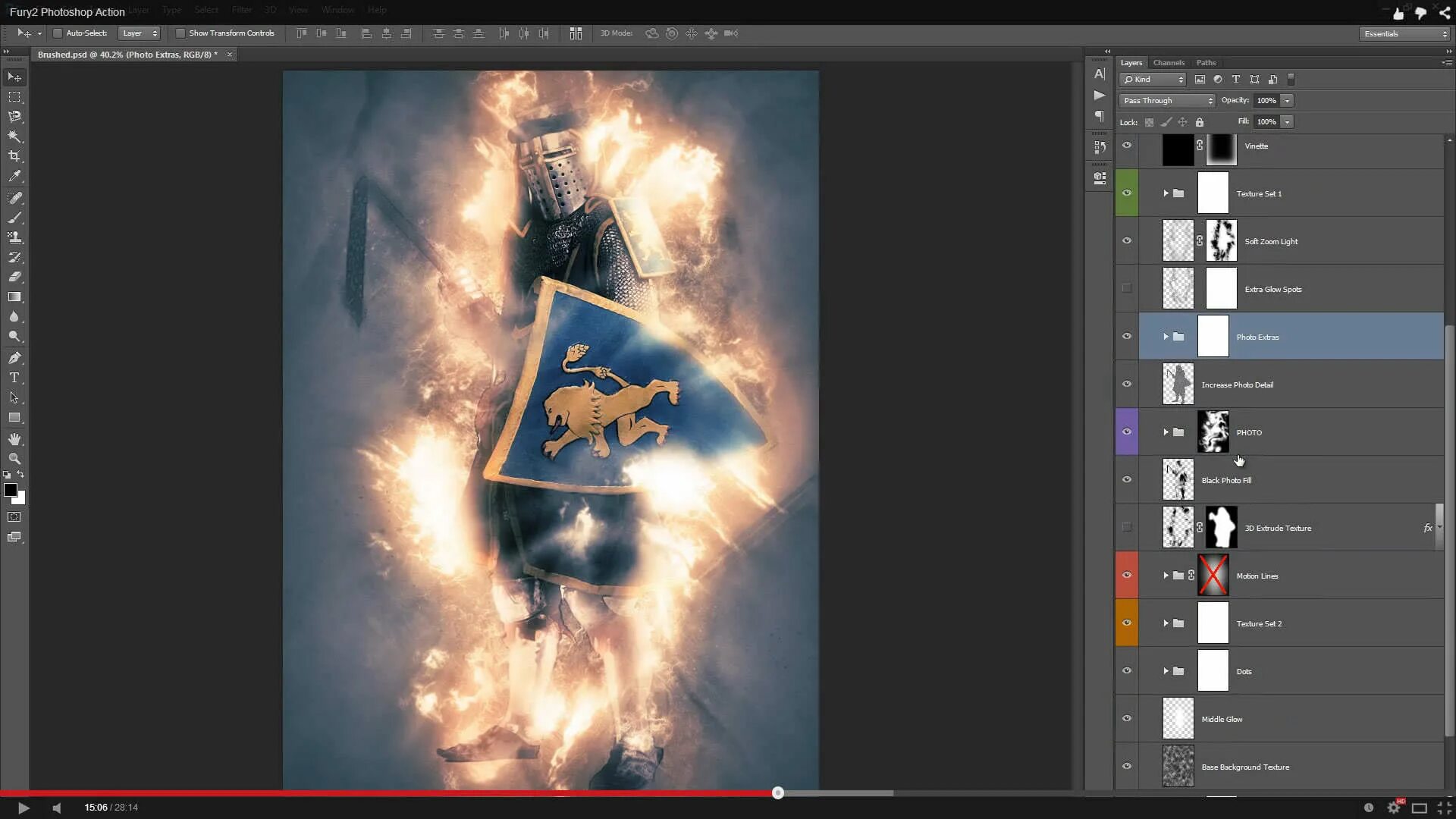1456x819 pixels.
Task: Play the video
Action: (x=24, y=808)
